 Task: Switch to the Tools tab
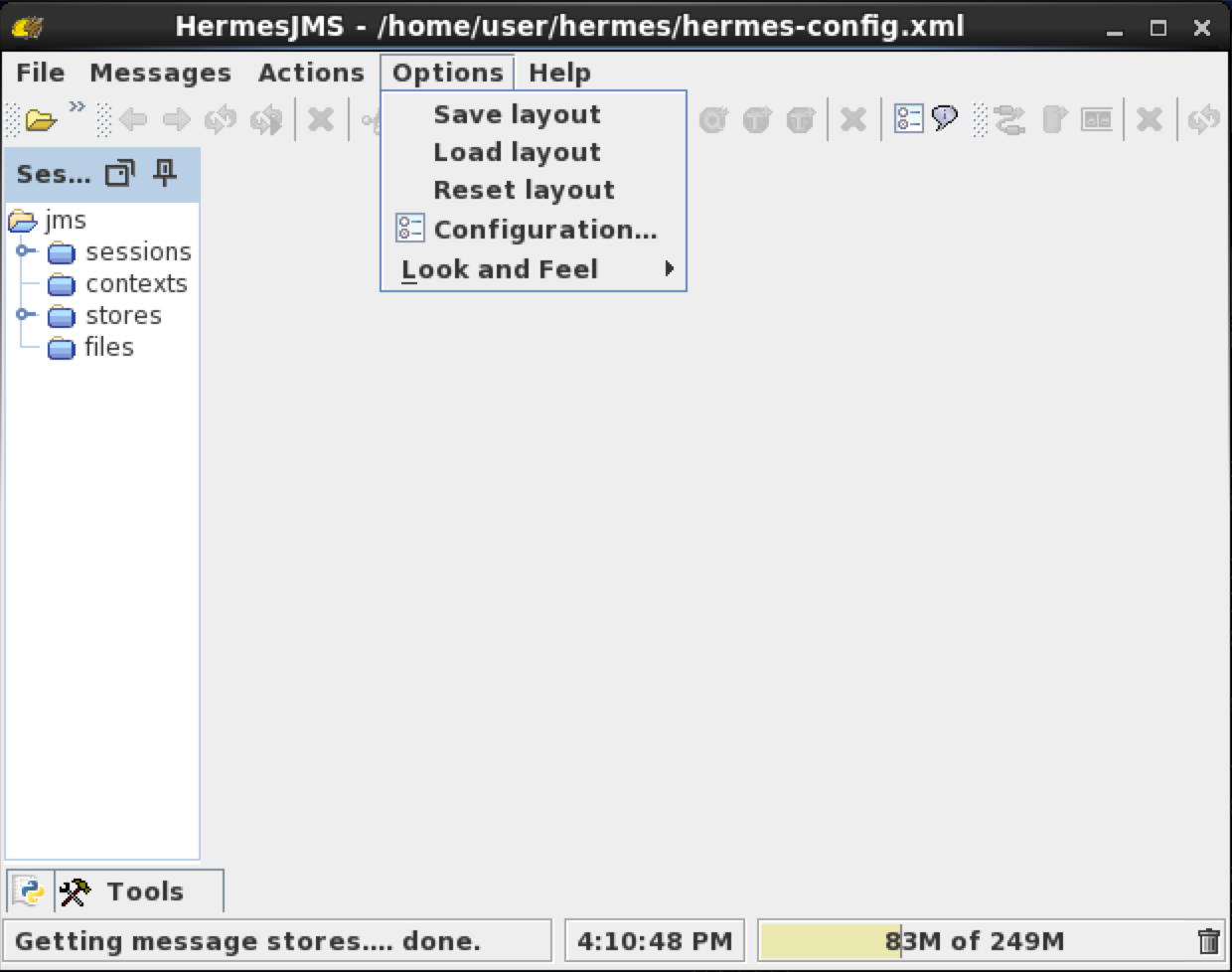138,891
